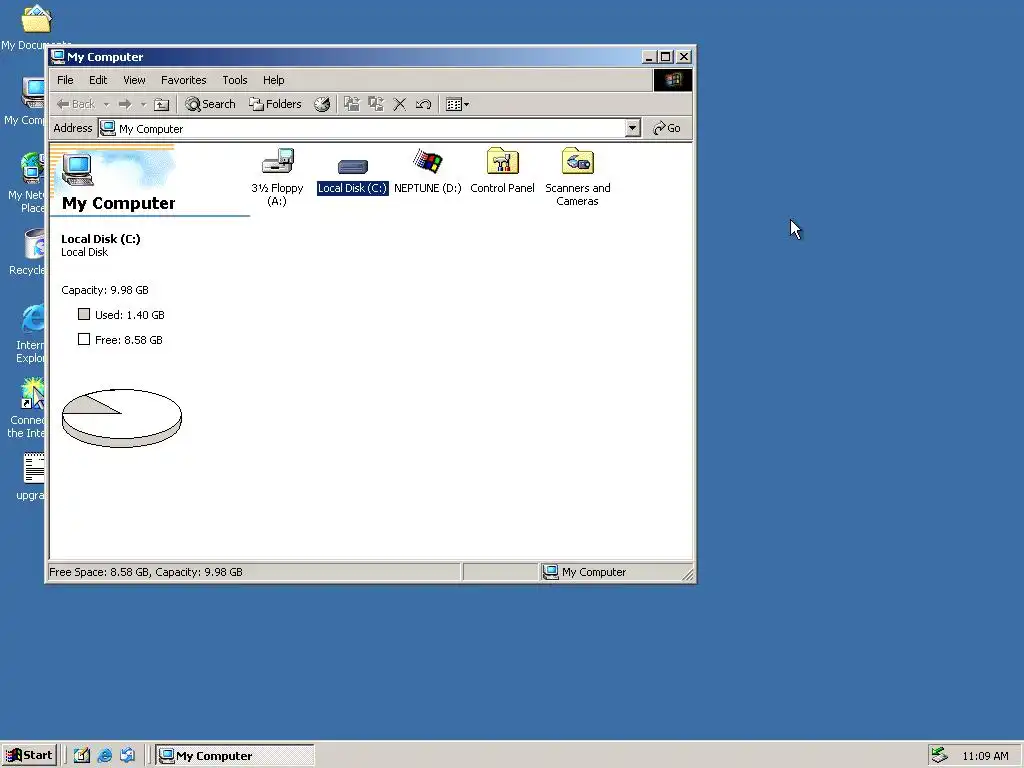This screenshot has height=768, width=1024.
Task: Open the View menu
Action: pos(134,80)
